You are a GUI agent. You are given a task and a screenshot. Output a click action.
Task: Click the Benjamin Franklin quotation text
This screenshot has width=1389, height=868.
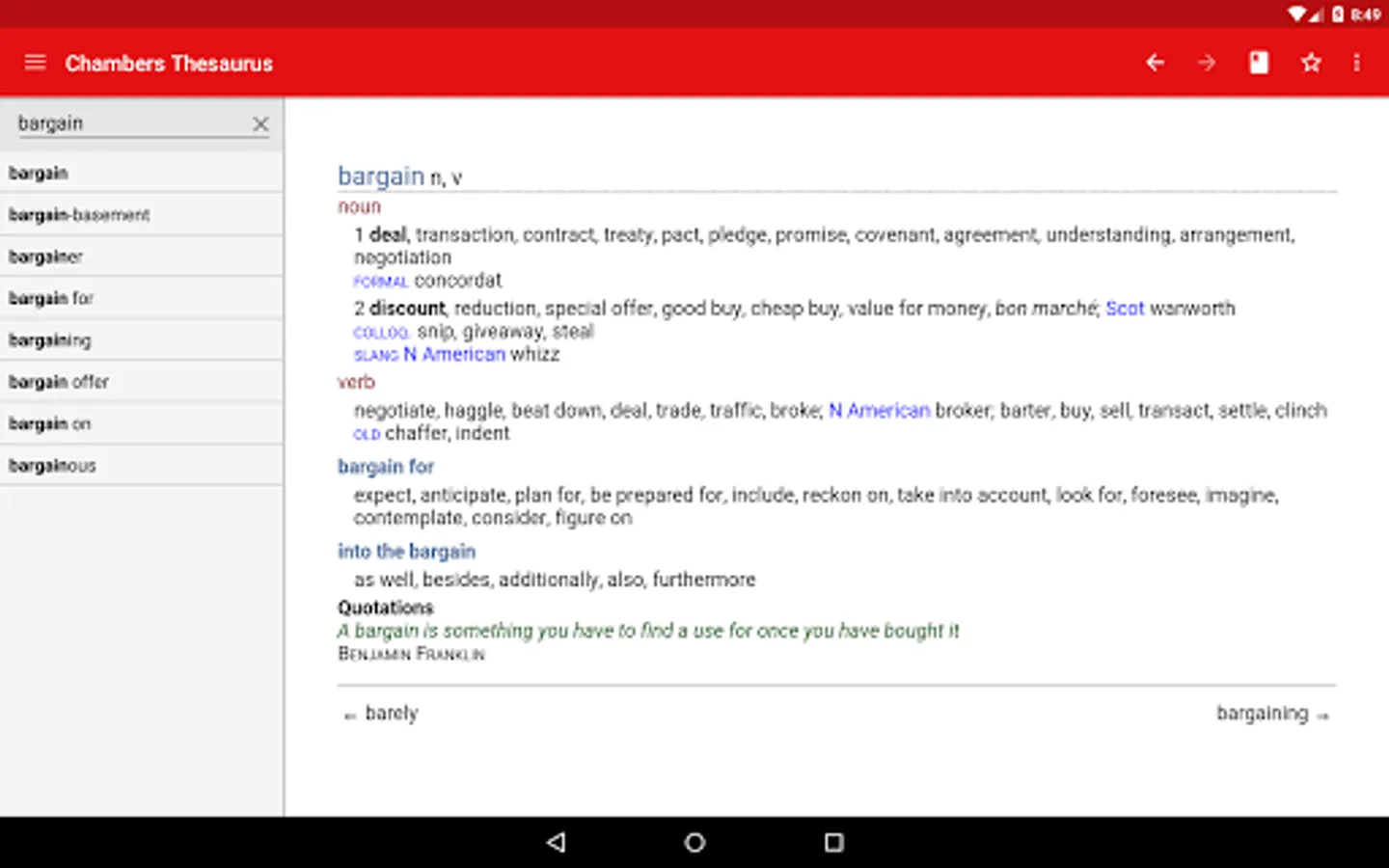click(x=648, y=631)
